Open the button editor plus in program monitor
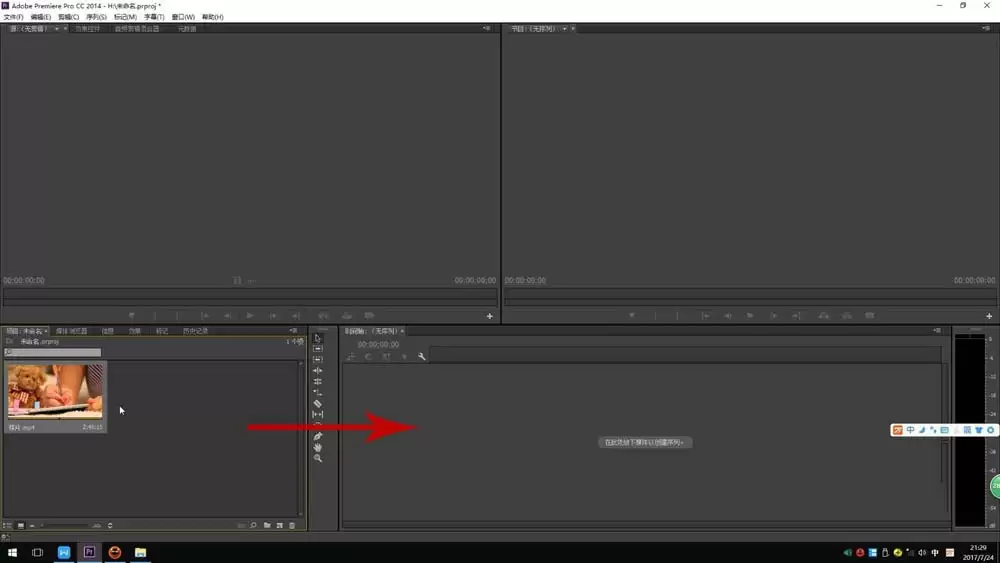1000x563 pixels. click(x=989, y=316)
